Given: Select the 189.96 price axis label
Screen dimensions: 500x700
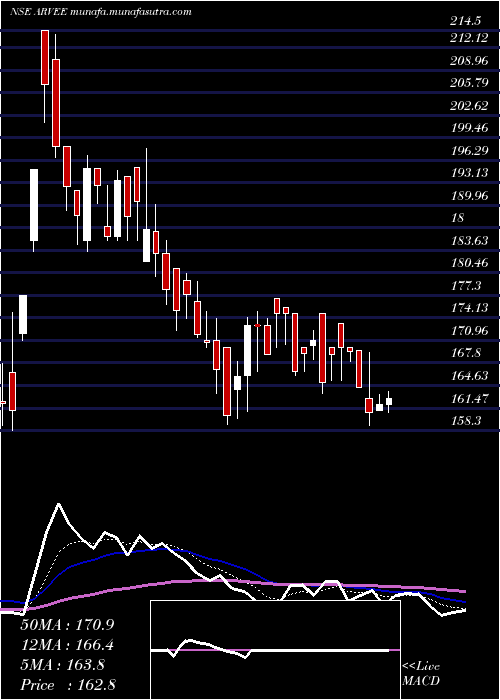Looking at the screenshot, I should click(x=469, y=196).
